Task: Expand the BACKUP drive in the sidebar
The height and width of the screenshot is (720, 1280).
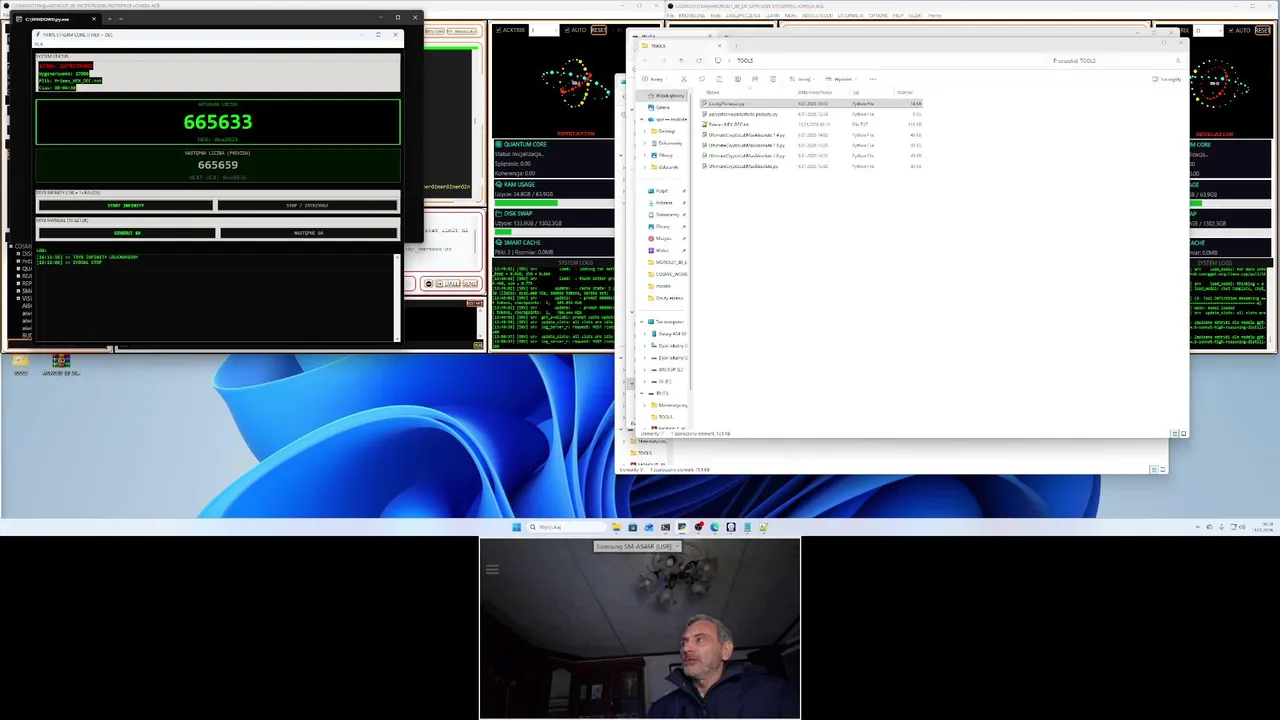Action: [645, 369]
